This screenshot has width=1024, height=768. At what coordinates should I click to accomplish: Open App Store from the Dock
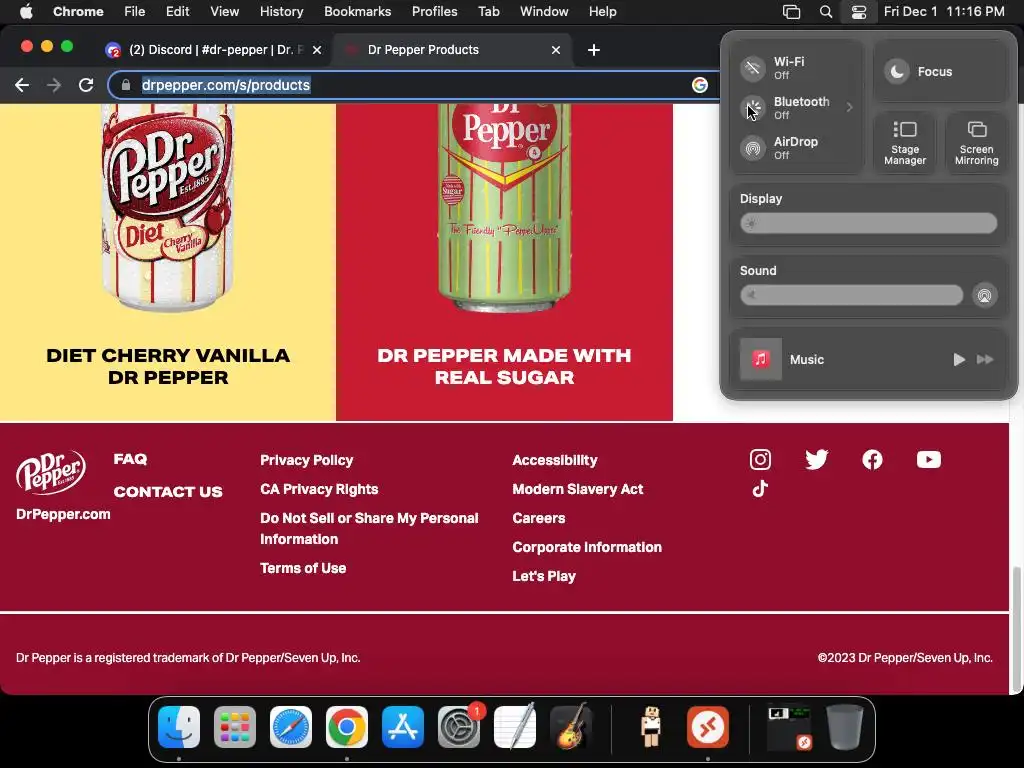[x=403, y=727]
